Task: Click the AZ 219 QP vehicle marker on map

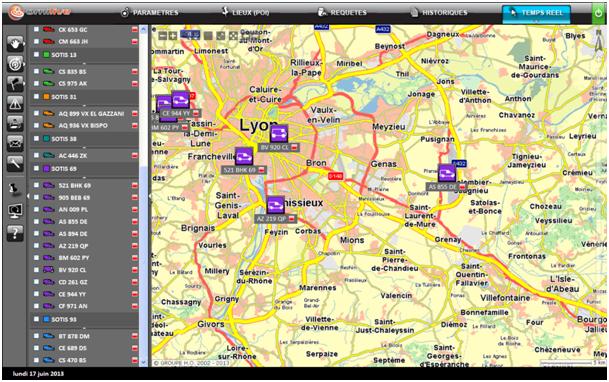Action: (275, 205)
